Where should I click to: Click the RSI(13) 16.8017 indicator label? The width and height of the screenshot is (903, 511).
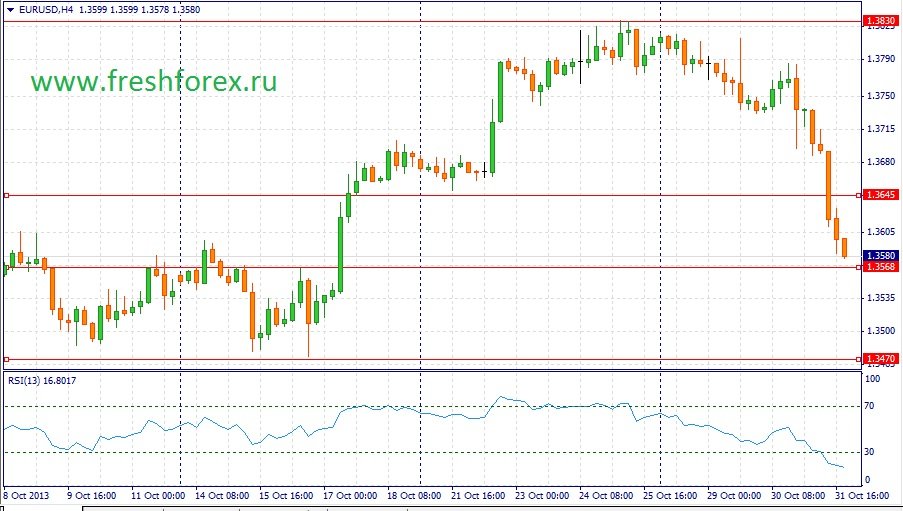click(42, 380)
